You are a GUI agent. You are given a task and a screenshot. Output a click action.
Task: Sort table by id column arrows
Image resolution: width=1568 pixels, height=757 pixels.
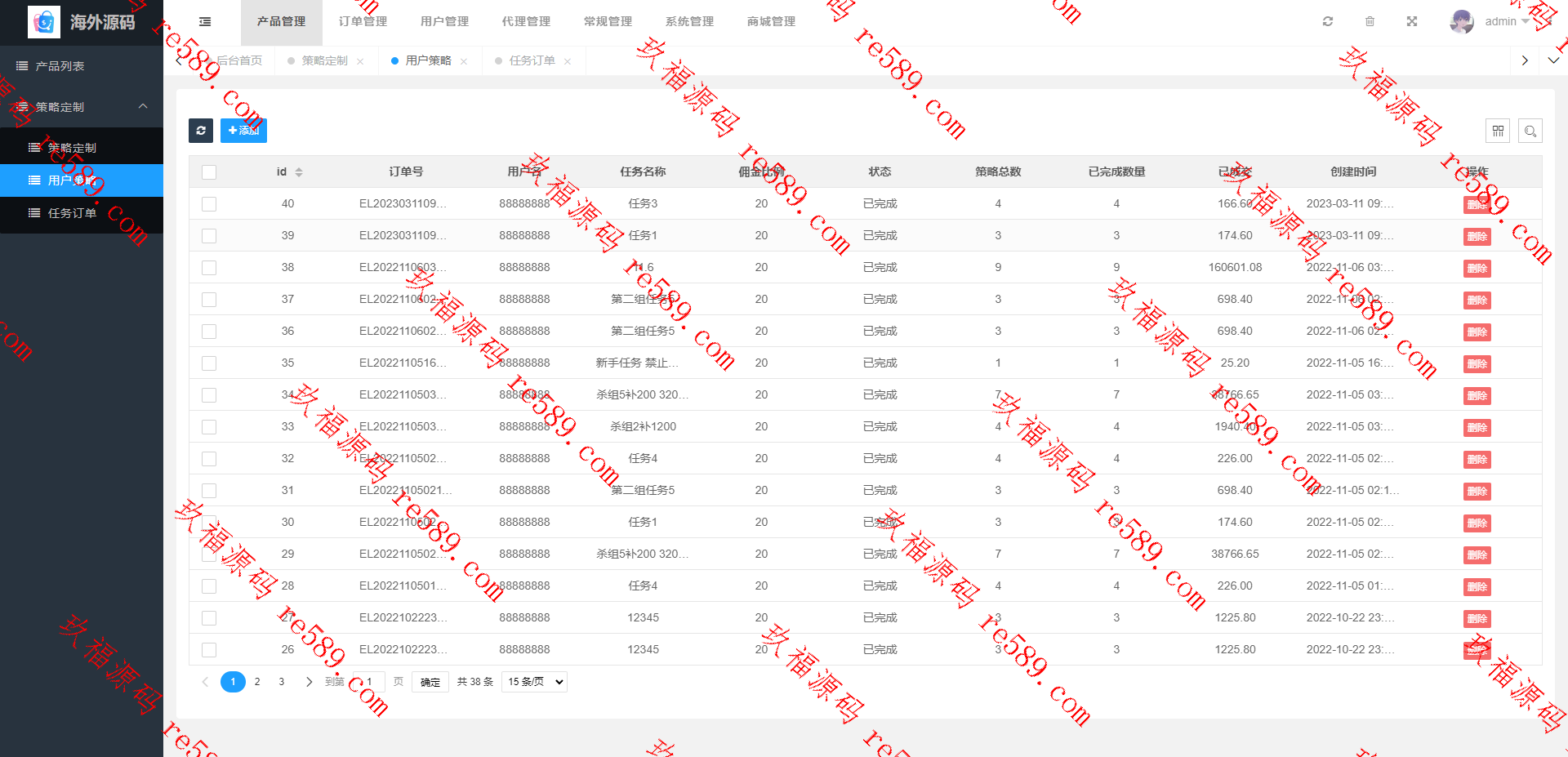tap(299, 172)
